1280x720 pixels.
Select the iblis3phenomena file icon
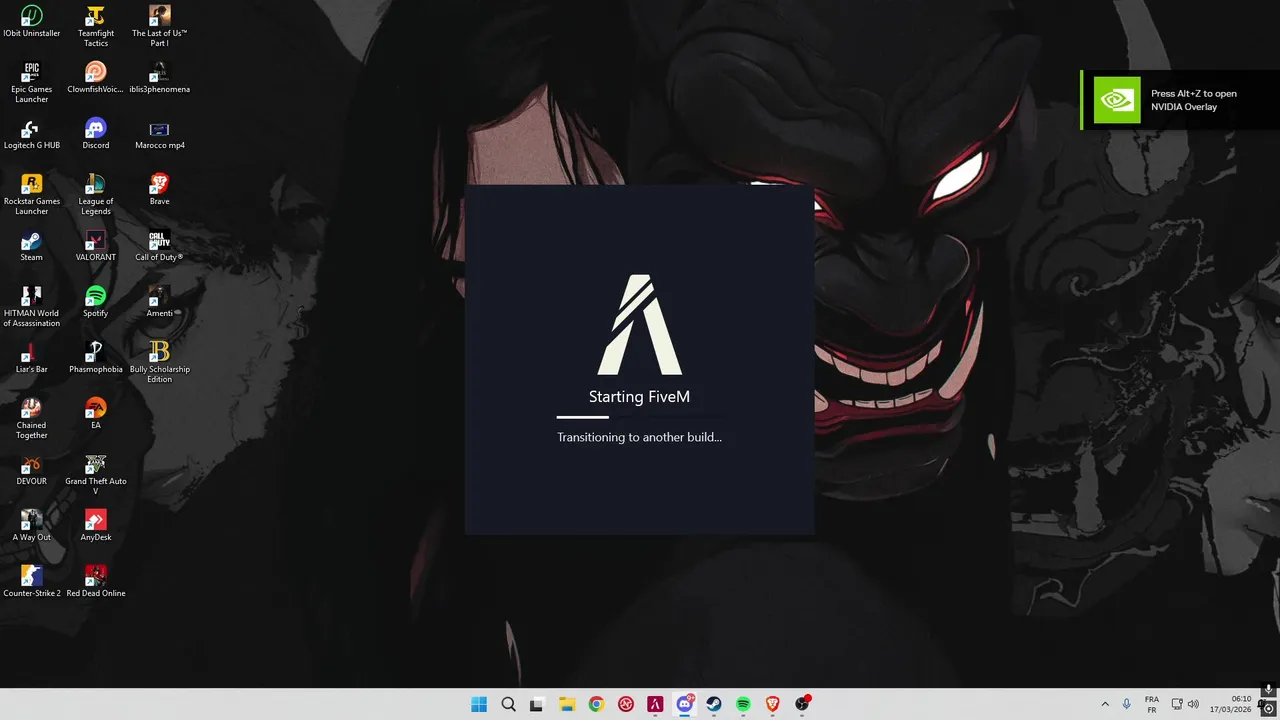(159, 78)
